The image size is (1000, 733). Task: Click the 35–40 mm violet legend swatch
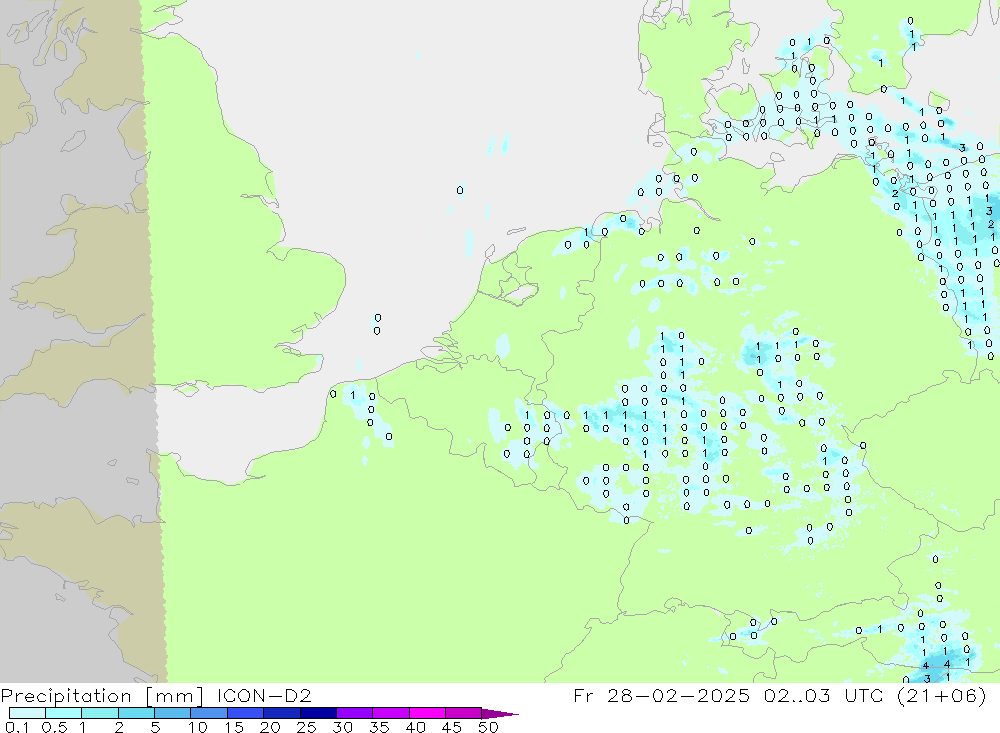(391, 713)
